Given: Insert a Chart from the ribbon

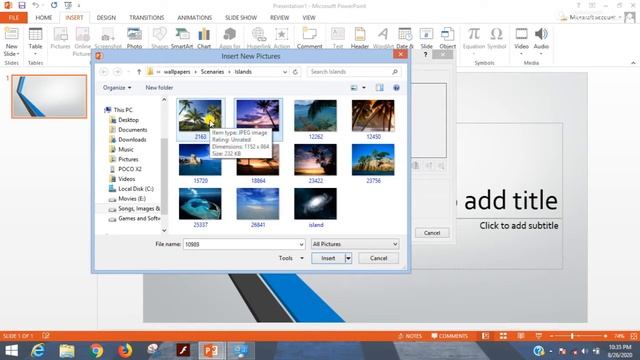Looking at the screenshot, I should point(204,35).
